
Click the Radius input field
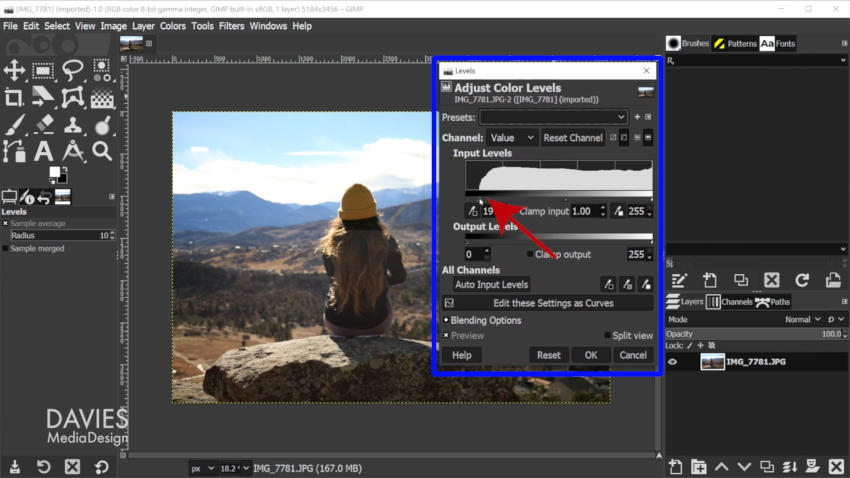coord(62,235)
